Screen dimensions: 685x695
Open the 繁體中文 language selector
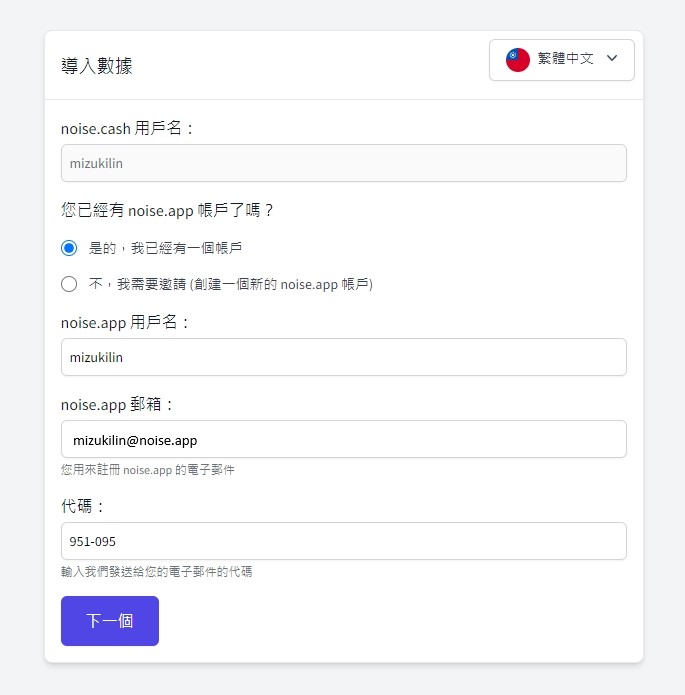coord(562,60)
